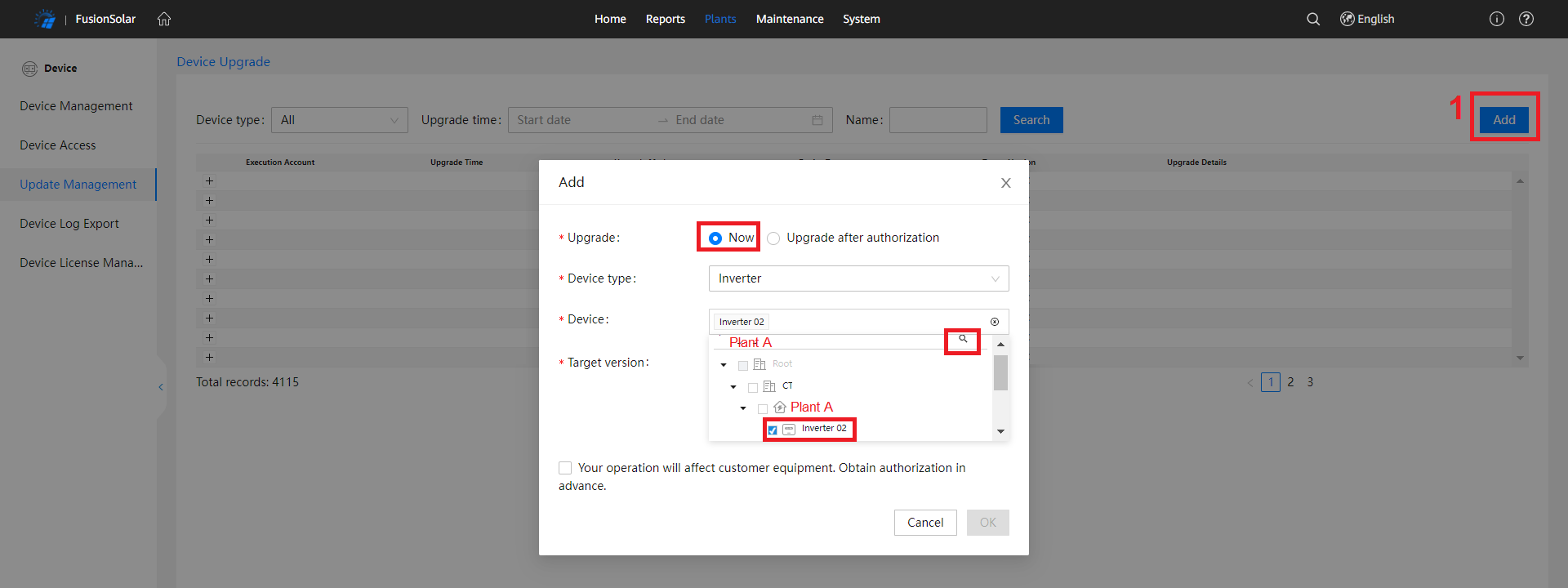1568x588 pixels.
Task: Clear selected devices with the circle-x icon
Action: point(995,322)
